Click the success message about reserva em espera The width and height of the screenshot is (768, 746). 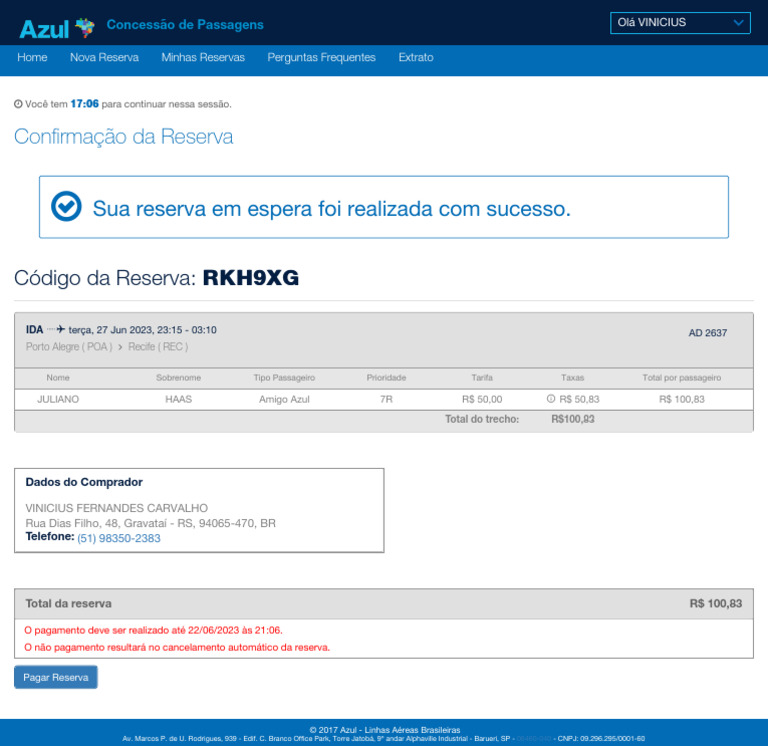[332, 209]
